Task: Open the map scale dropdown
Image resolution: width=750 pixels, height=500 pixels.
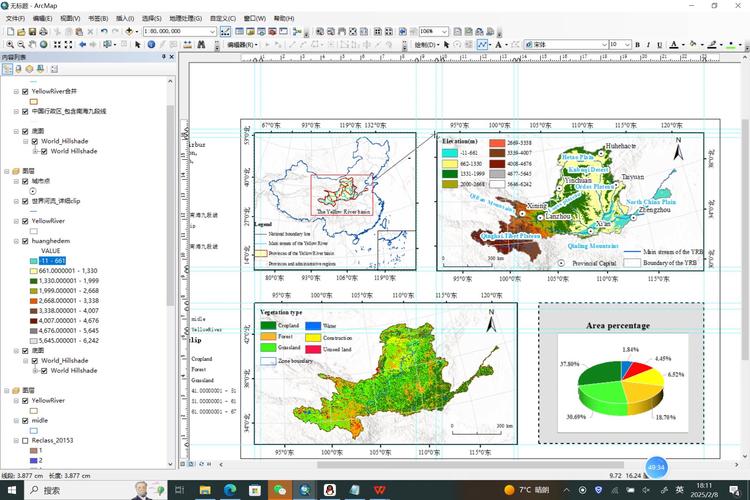Action: [212, 32]
